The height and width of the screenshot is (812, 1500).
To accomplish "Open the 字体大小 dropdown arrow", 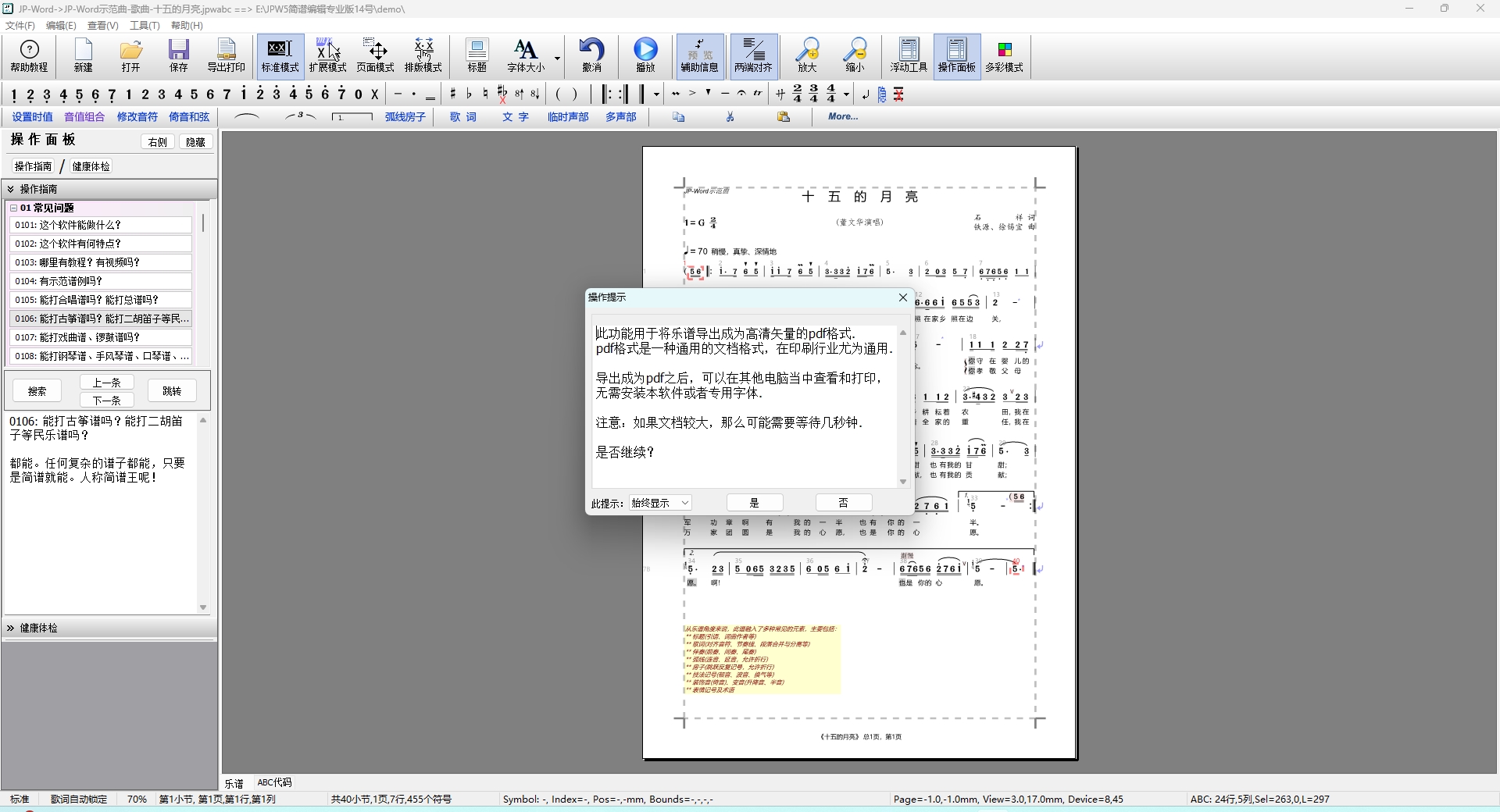I will pyautogui.click(x=557, y=58).
